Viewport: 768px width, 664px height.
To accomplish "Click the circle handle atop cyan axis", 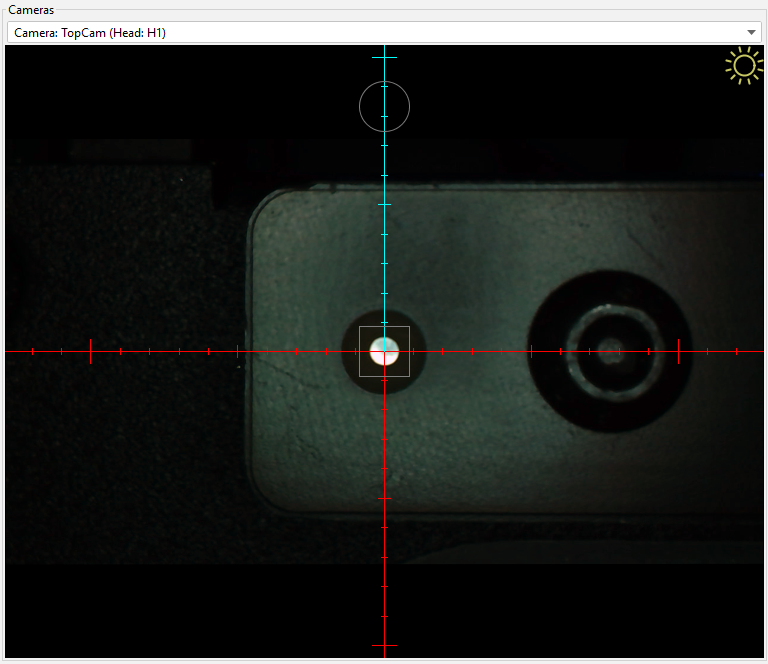I will [384, 106].
